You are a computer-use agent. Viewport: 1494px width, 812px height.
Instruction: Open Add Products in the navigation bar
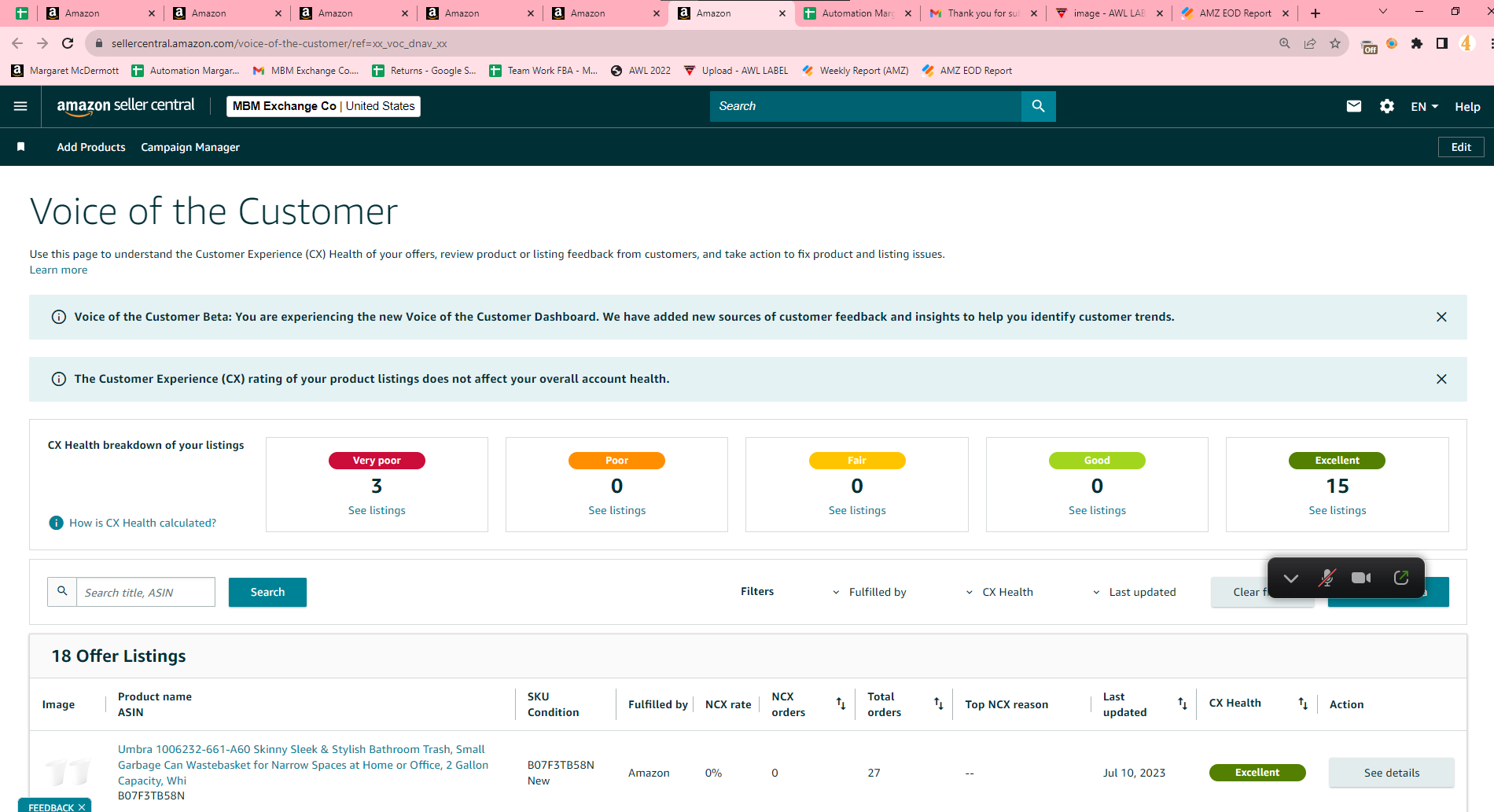point(91,147)
